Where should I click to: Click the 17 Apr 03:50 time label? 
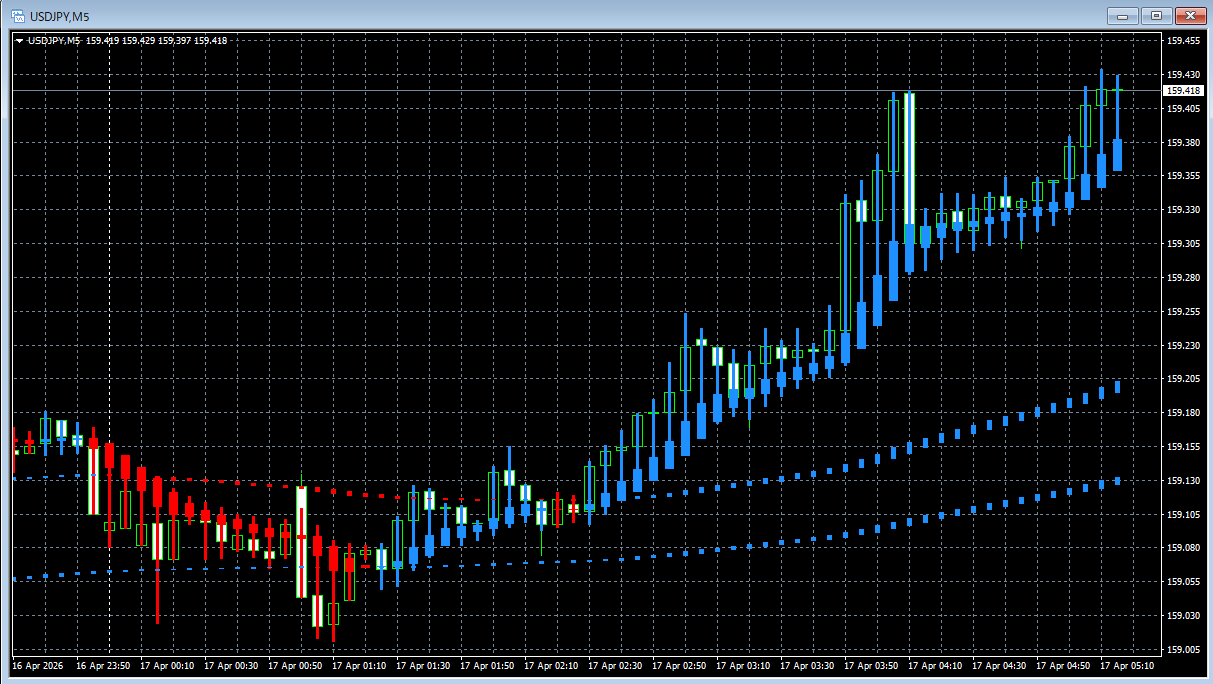pyautogui.click(x=871, y=665)
